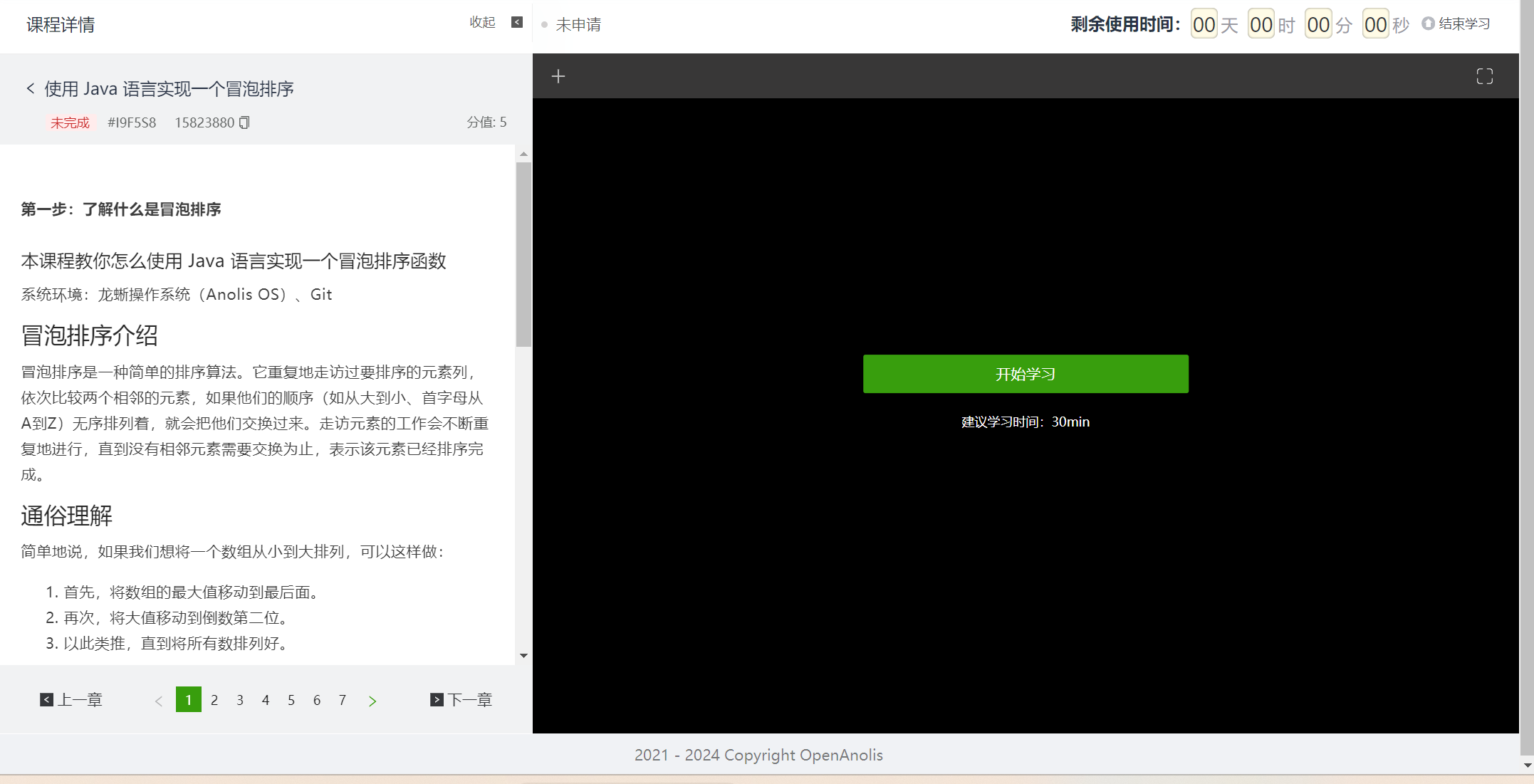Click the 系统环境 line mentioning Anolis OS

[x=177, y=295]
